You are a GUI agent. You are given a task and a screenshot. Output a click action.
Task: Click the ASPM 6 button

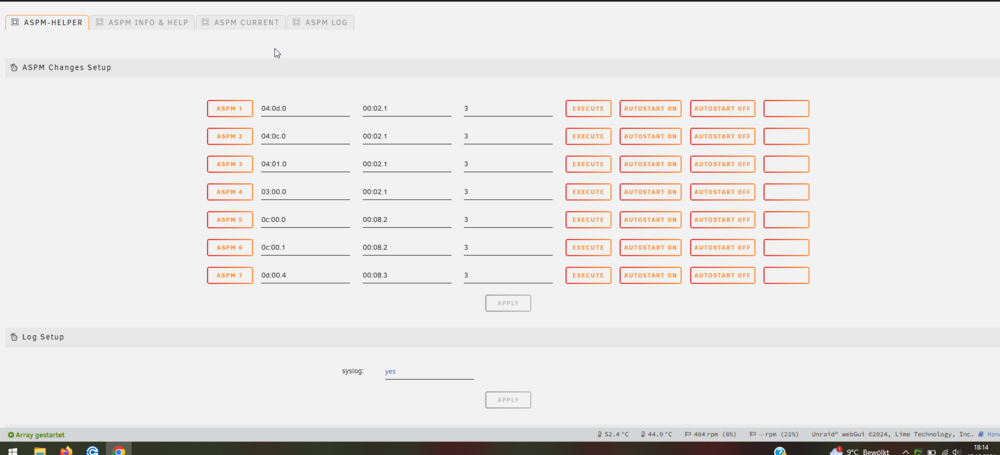(230, 248)
